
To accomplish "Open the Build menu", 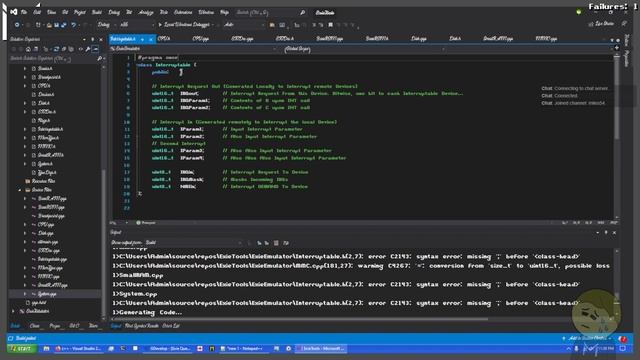I will click(97, 13).
